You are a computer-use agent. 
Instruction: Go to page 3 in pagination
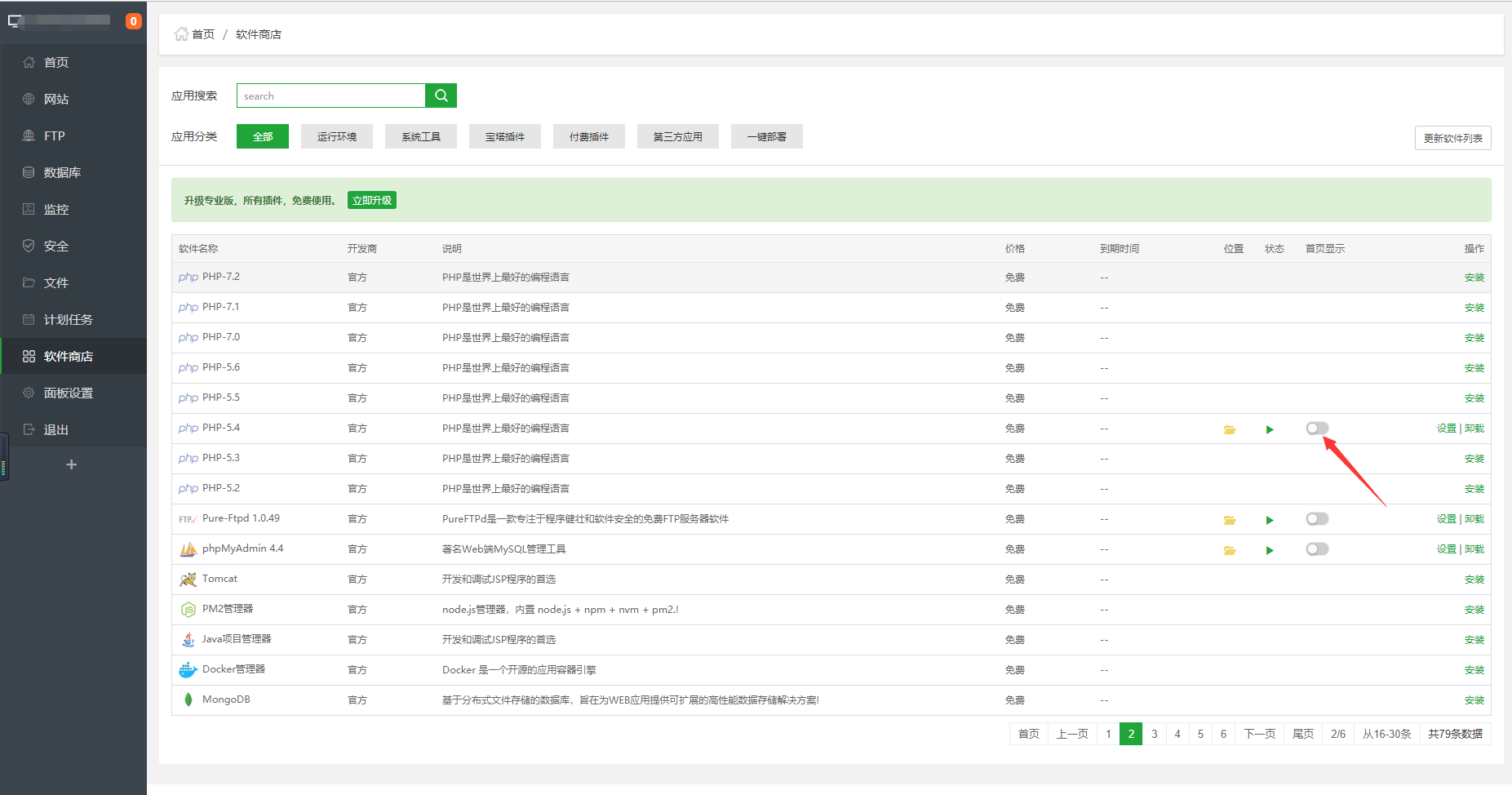pos(1154,734)
